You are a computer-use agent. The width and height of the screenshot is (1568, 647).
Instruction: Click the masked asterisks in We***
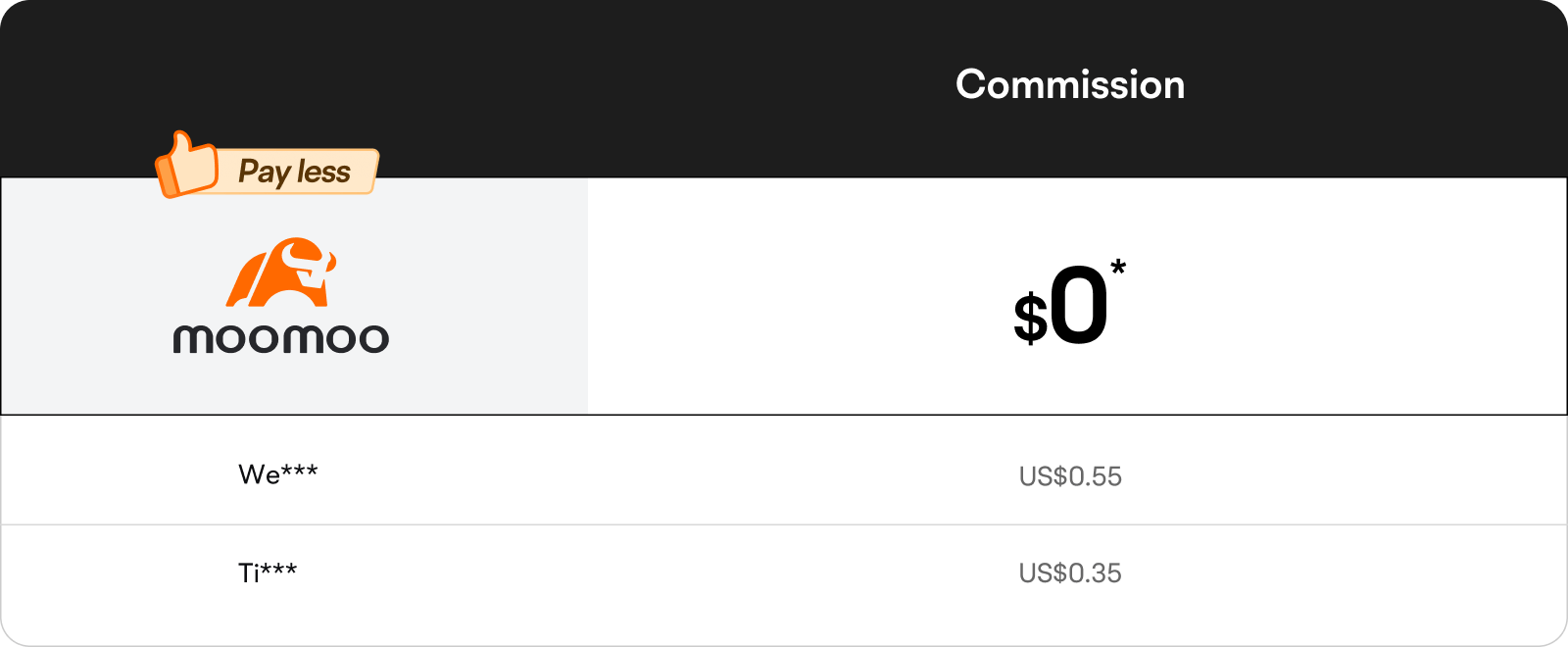pos(300,471)
